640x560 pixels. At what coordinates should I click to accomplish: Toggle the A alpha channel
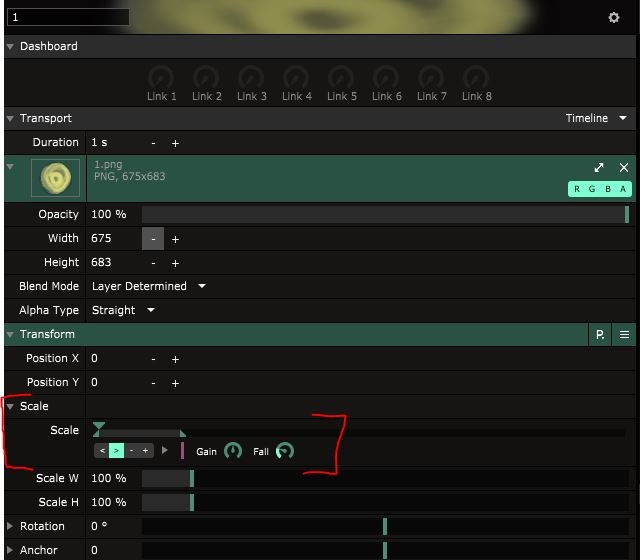tap(623, 189)
